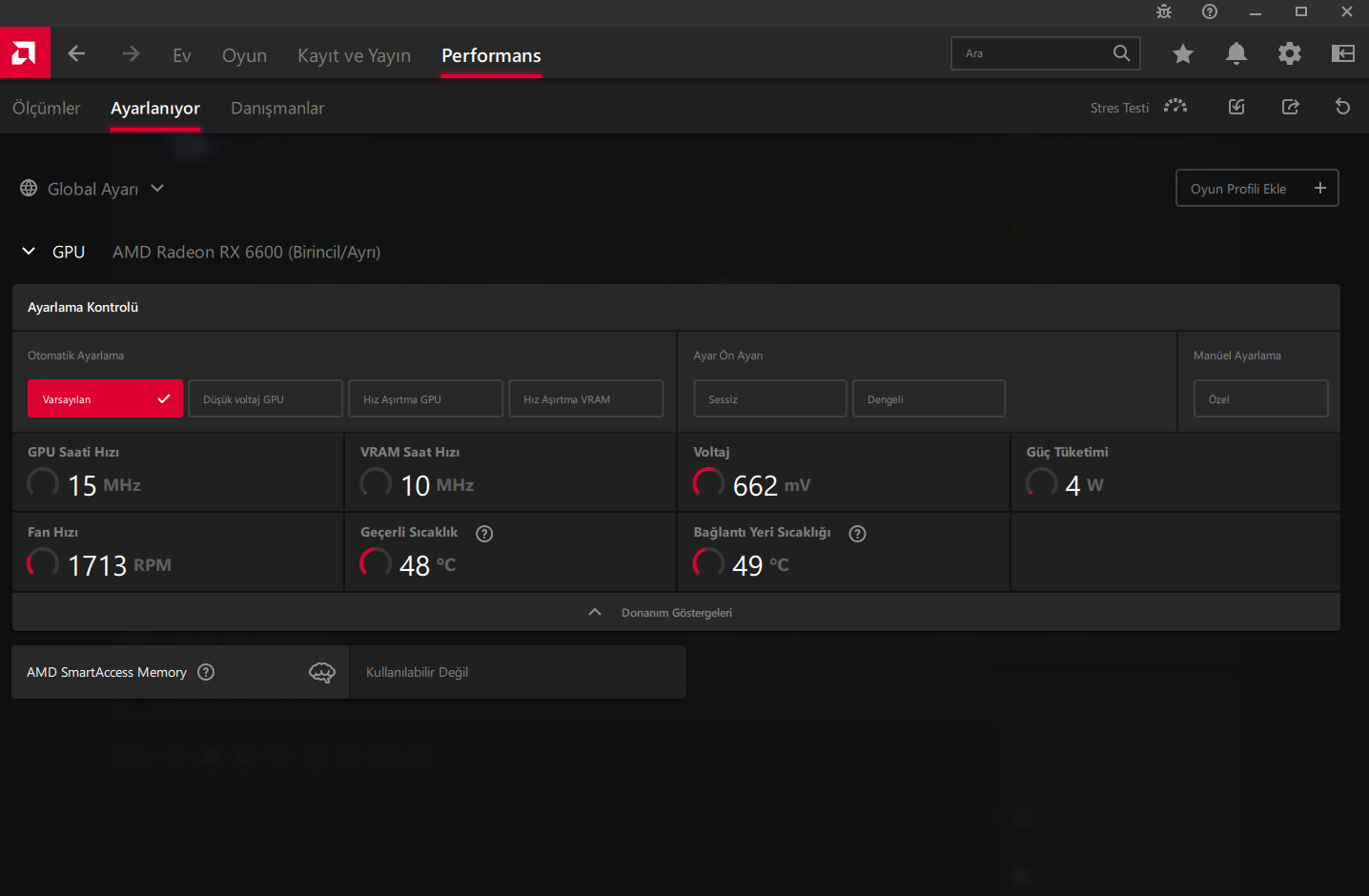Click the Bağlantı Yeri Sıcaklığı gauge dial
This screenshot has height=896, width=1369.
pyautogui.click(x=708, y=563)
